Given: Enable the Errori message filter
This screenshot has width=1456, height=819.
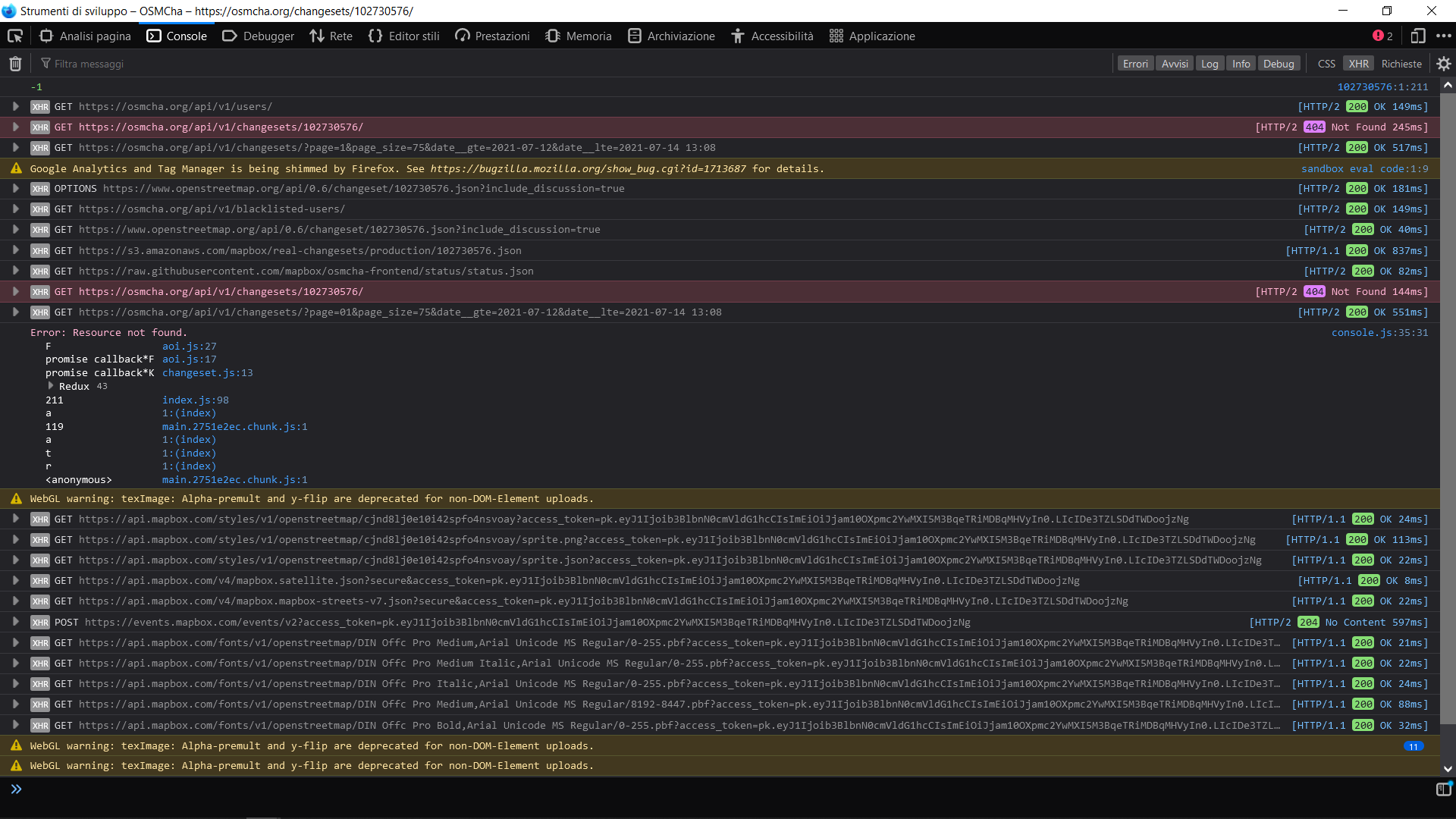Looking at the screenshot, I should 1134,63.
